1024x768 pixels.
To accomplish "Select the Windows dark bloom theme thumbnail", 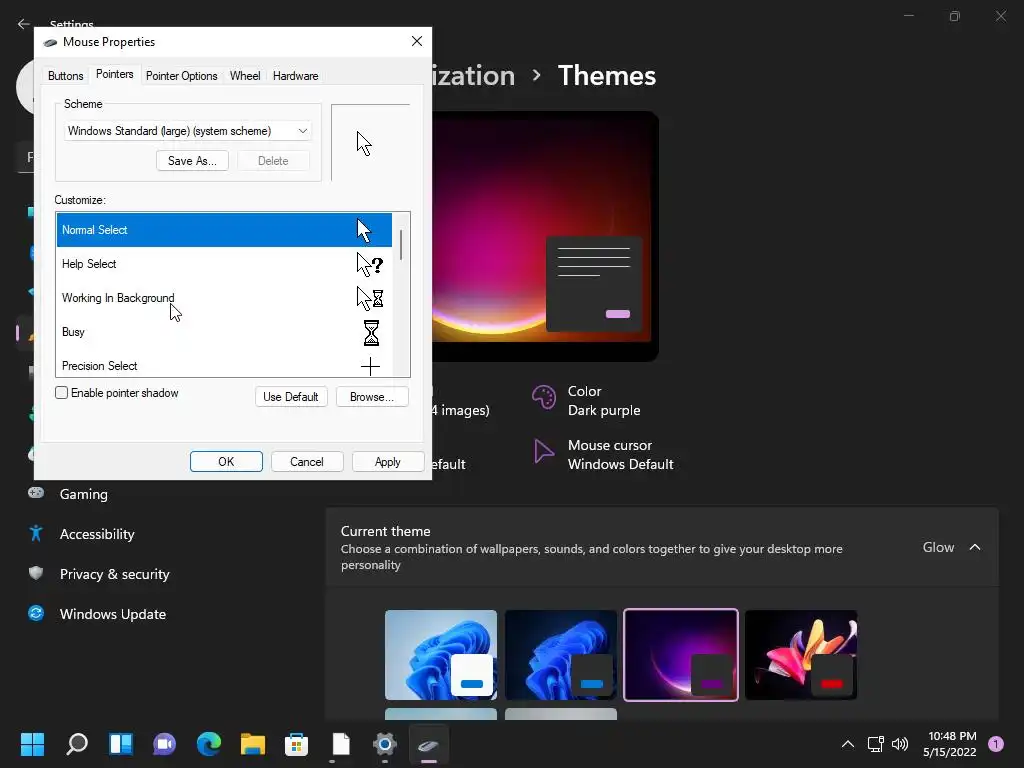I will [560, 655].
